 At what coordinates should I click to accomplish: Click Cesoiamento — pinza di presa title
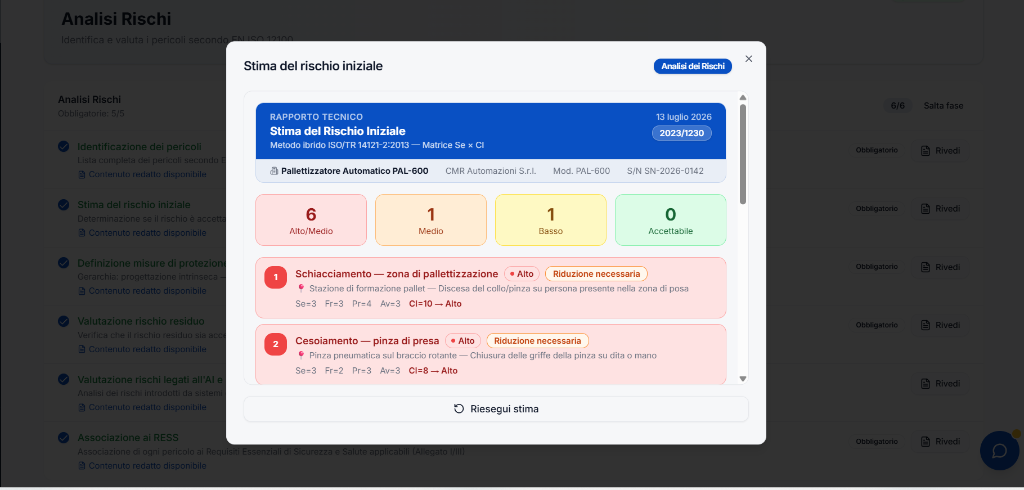pos(367,341)
